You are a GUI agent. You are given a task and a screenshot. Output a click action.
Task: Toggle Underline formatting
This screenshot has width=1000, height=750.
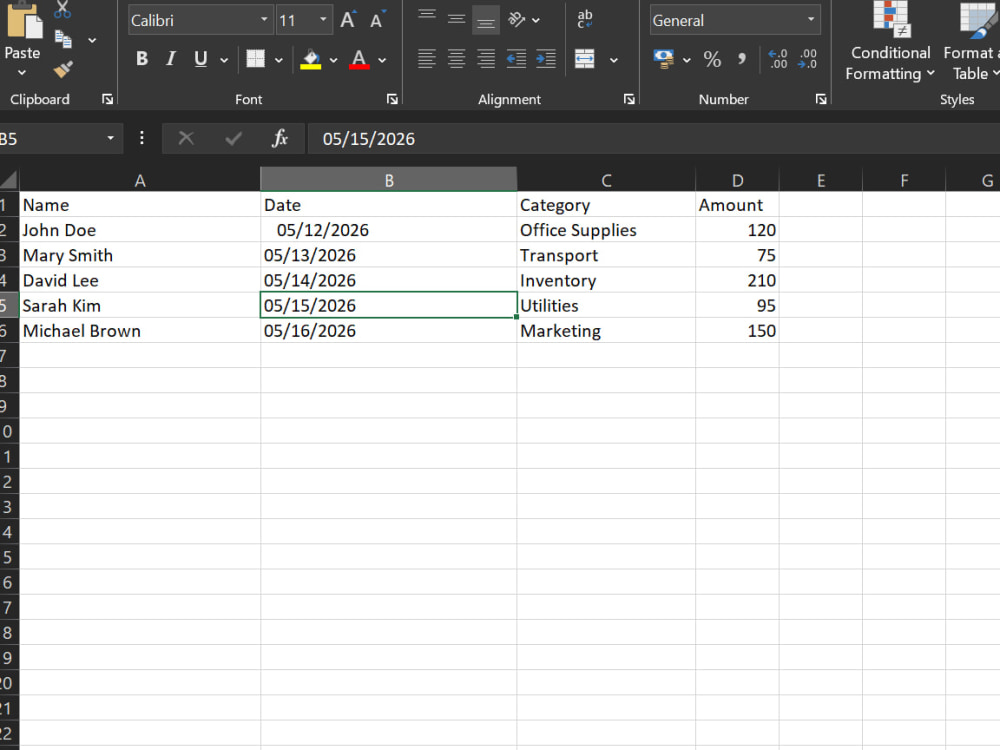click(x=201, y=59)
